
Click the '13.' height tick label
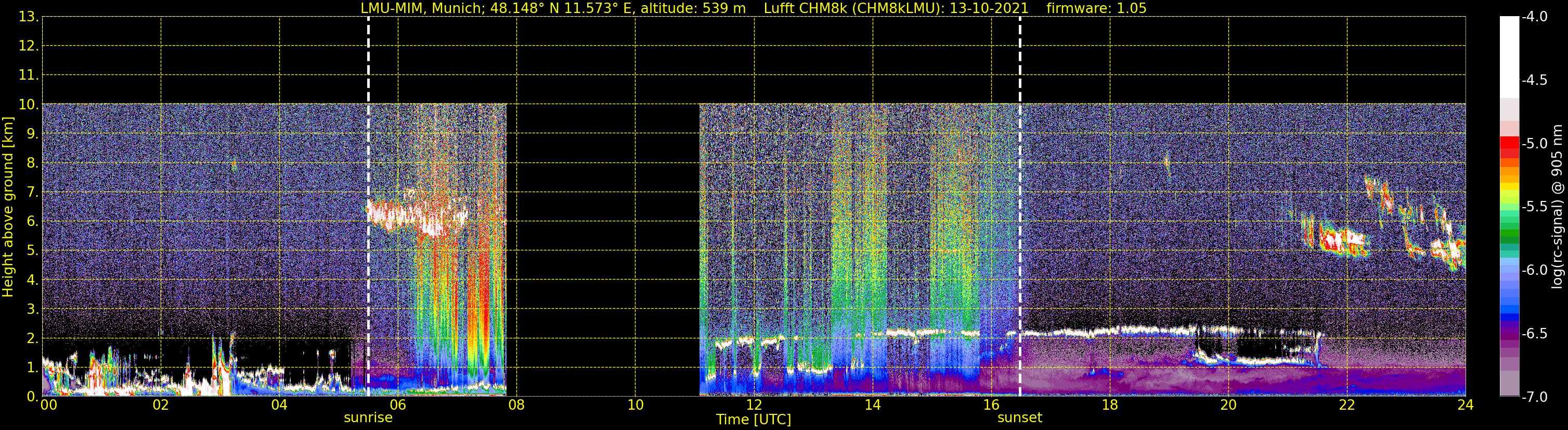coord(29,17)
